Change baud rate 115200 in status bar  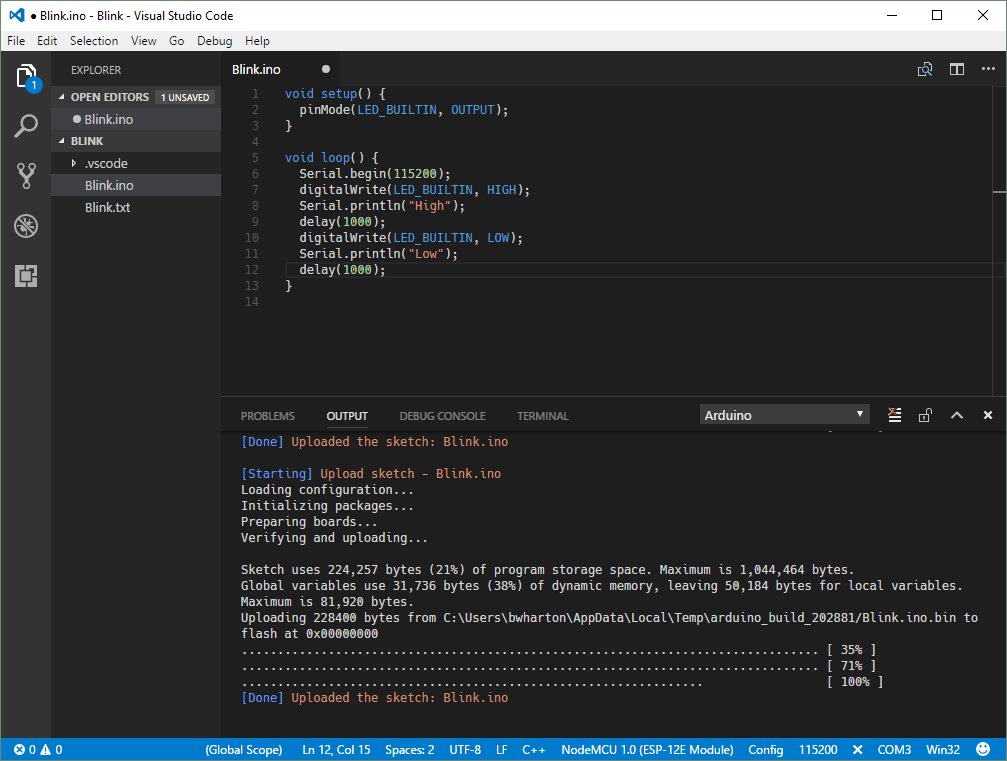click(x=818, y=749)
